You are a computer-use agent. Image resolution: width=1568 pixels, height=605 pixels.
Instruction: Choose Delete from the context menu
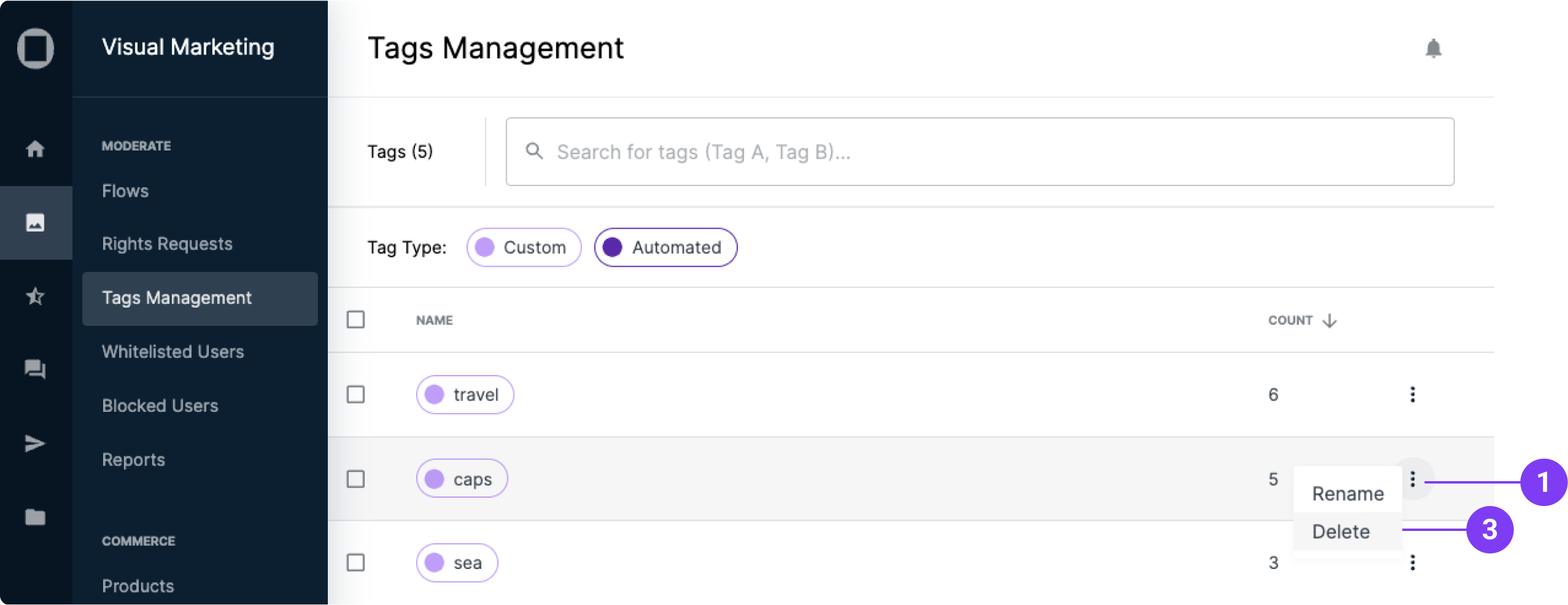click(x=1340, y=532)
